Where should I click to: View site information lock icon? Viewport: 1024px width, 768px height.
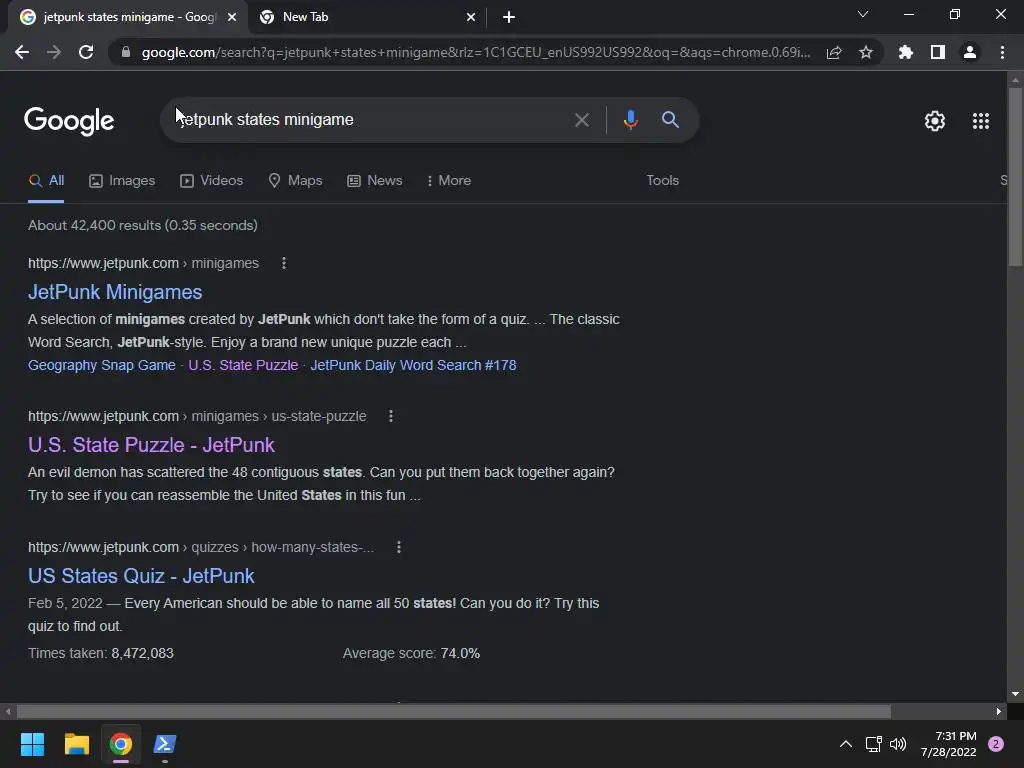[x=126, y=52]
